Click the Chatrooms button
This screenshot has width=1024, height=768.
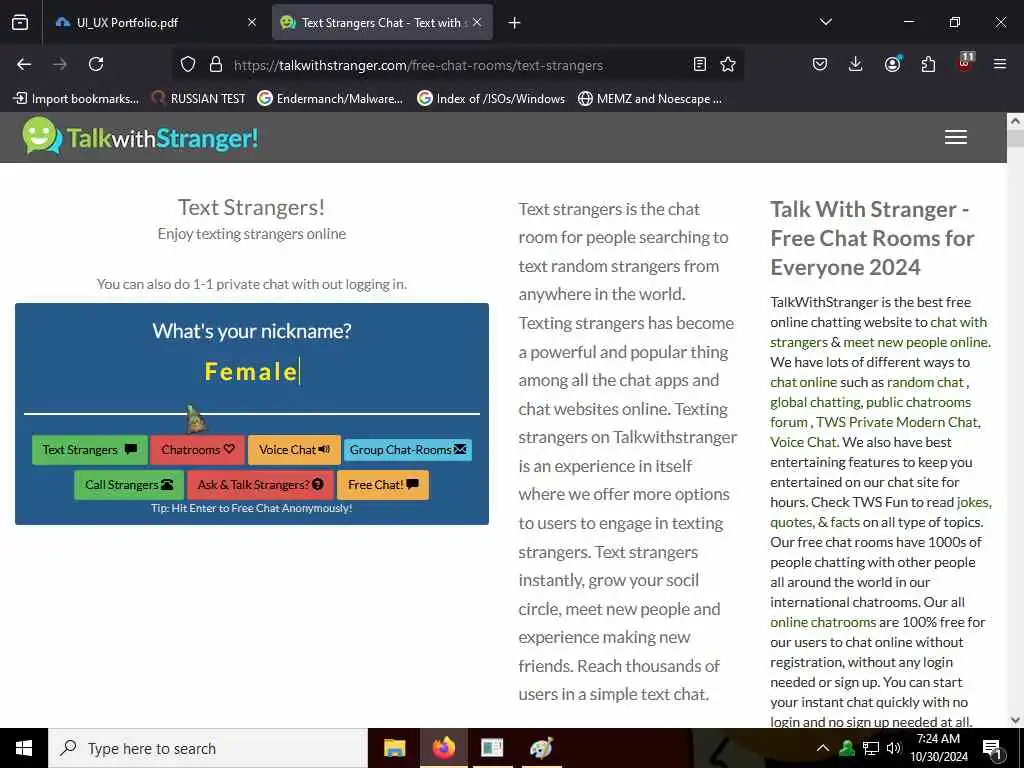point(197,449)
